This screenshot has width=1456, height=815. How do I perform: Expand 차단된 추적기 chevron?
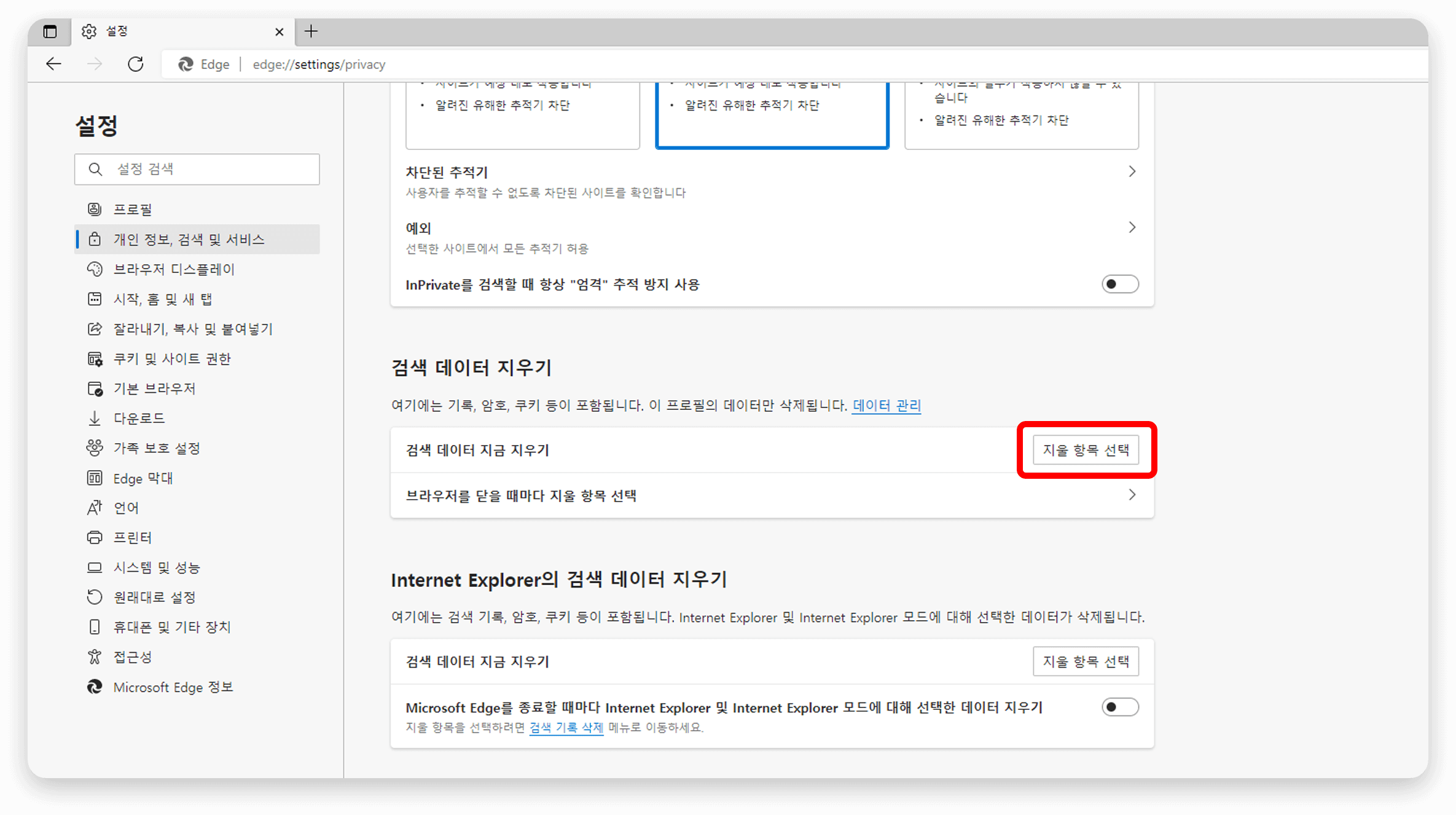point(1132,171)
